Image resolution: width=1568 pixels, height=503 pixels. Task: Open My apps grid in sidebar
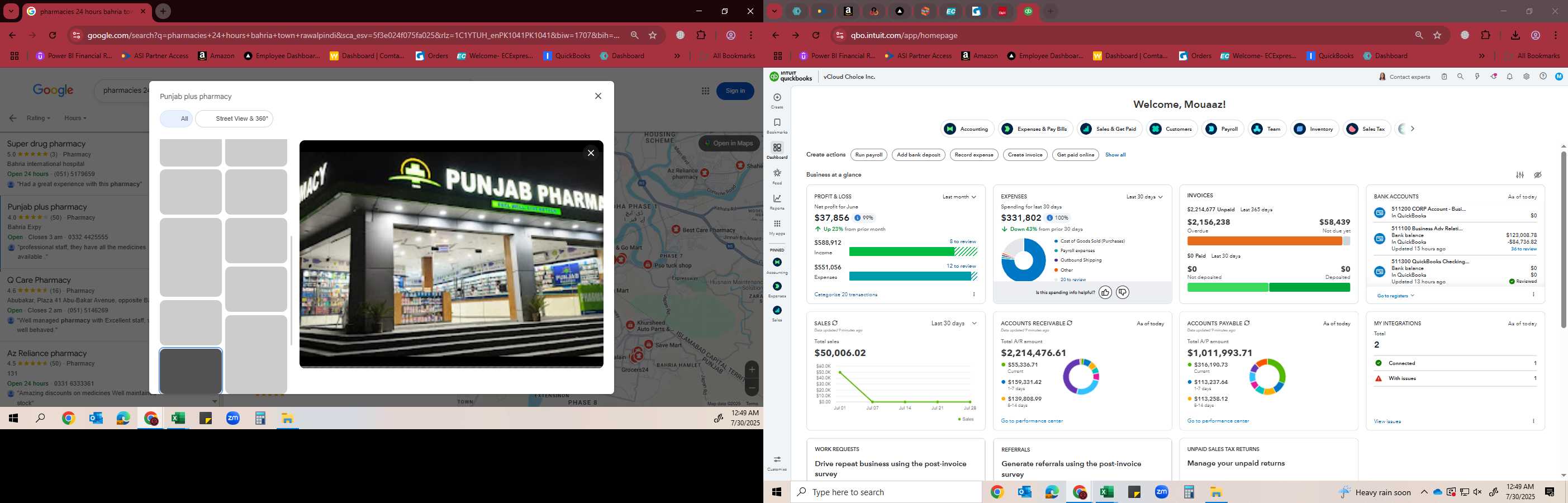[x=777, y=227]
